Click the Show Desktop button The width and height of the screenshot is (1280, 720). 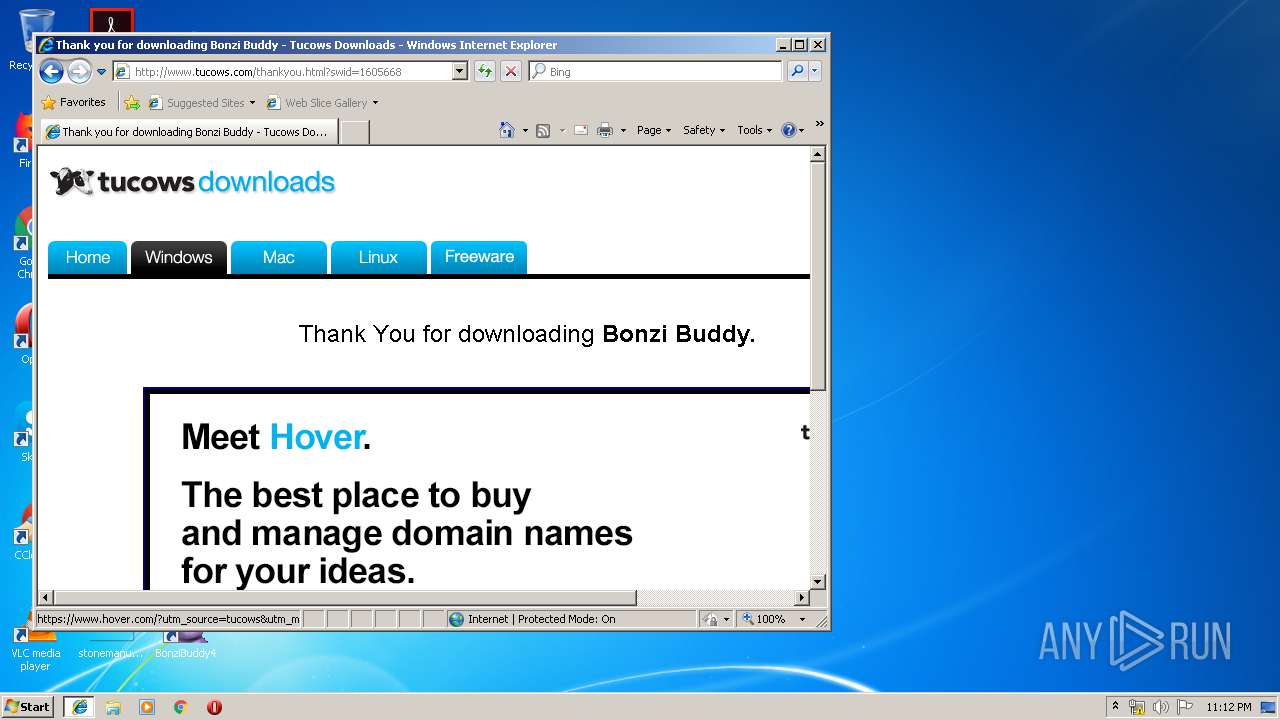(1269, 707)
